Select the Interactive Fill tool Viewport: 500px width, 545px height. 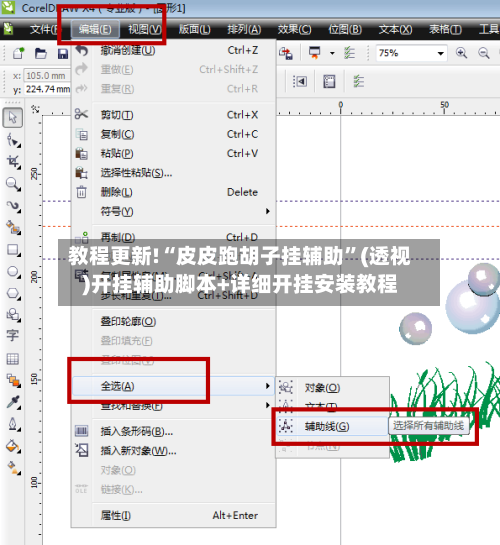[x=13, y=467]
